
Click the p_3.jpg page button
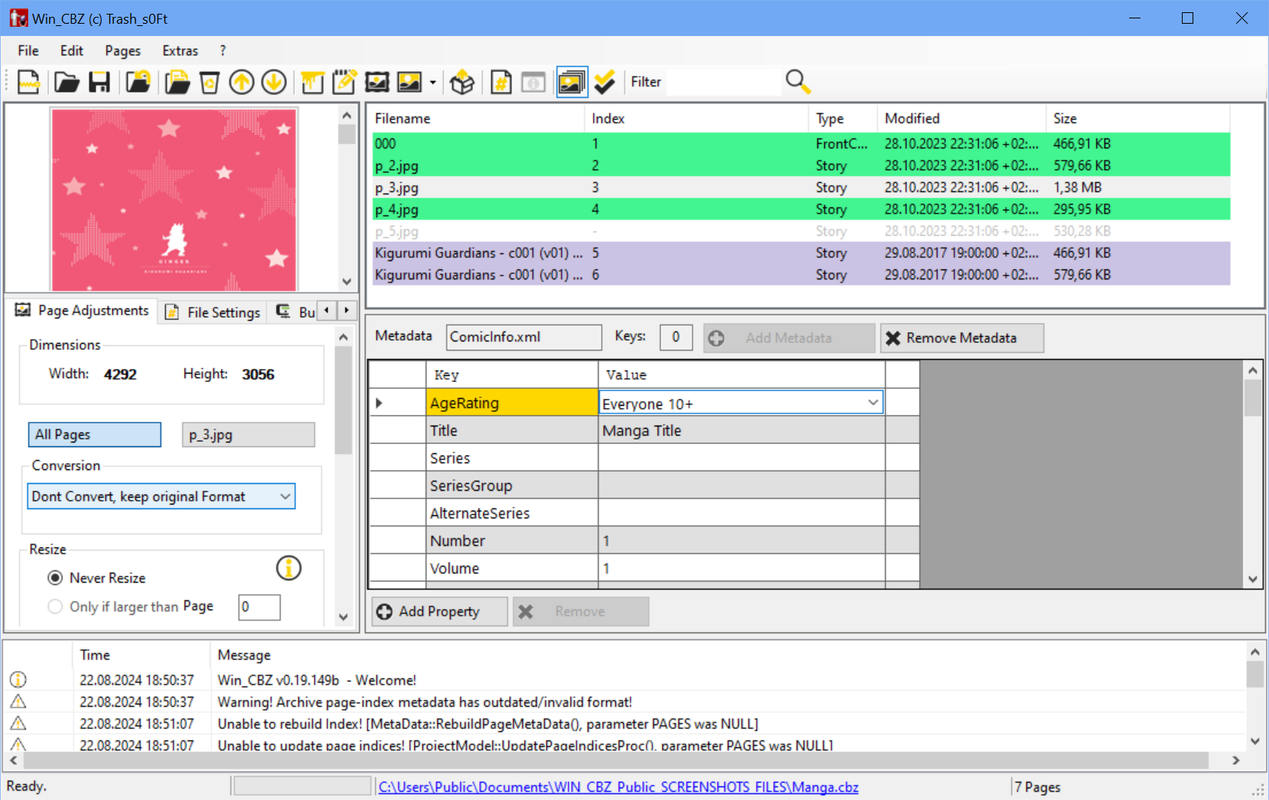click(248, 434)
